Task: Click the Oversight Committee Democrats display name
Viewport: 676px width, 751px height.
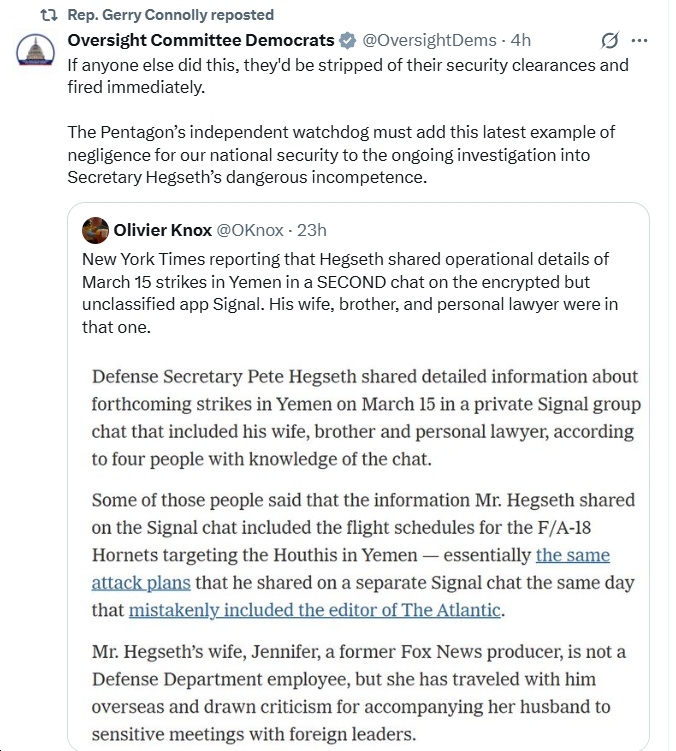Action: pos(201,41)
